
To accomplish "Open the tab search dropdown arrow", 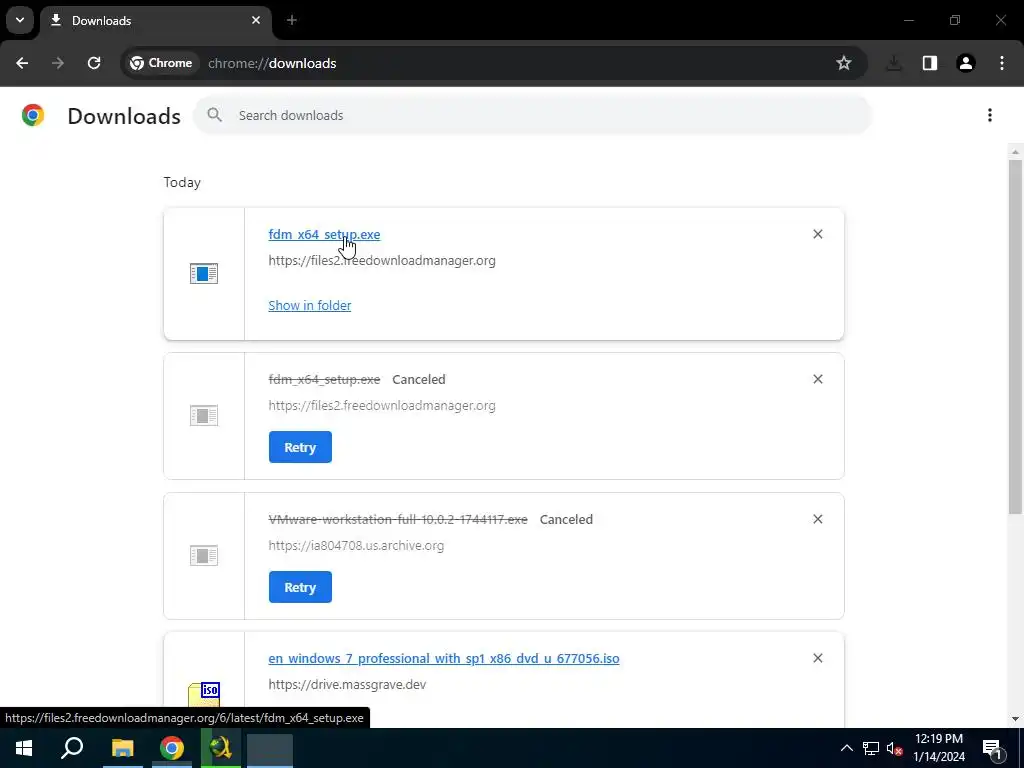I will coord(20,20).
